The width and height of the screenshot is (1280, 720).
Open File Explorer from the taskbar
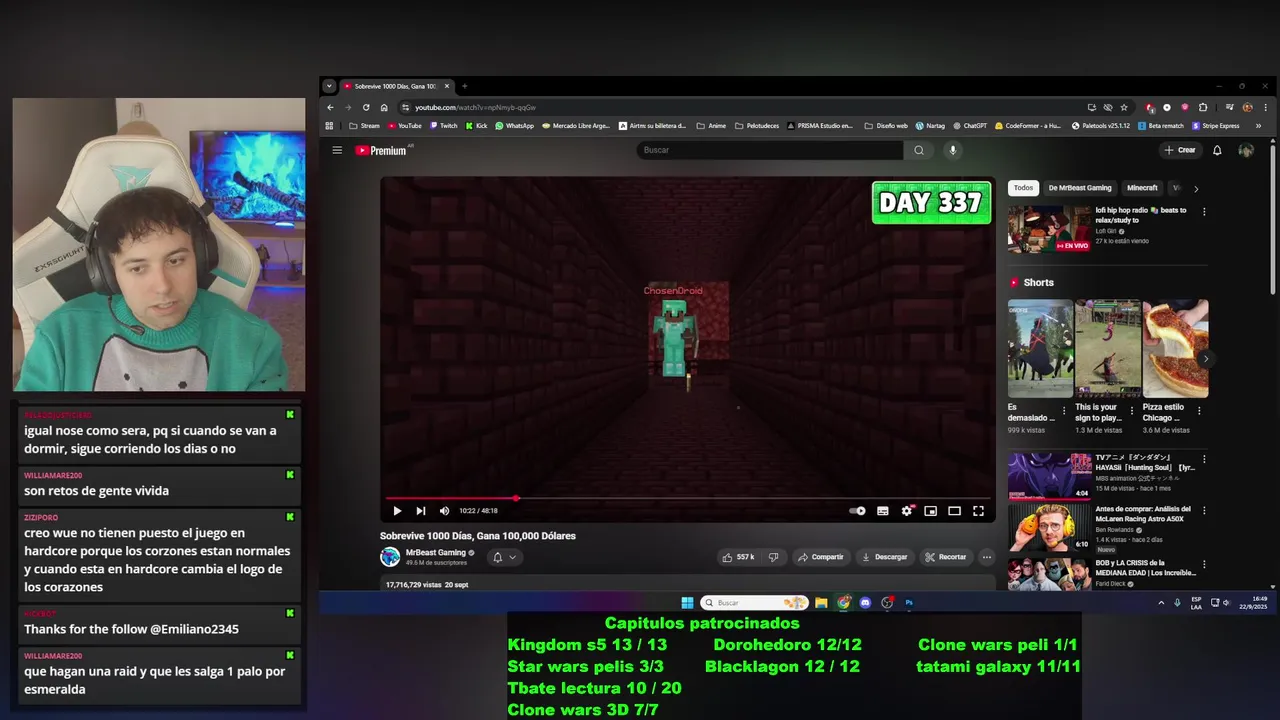(x=821, y=603)
